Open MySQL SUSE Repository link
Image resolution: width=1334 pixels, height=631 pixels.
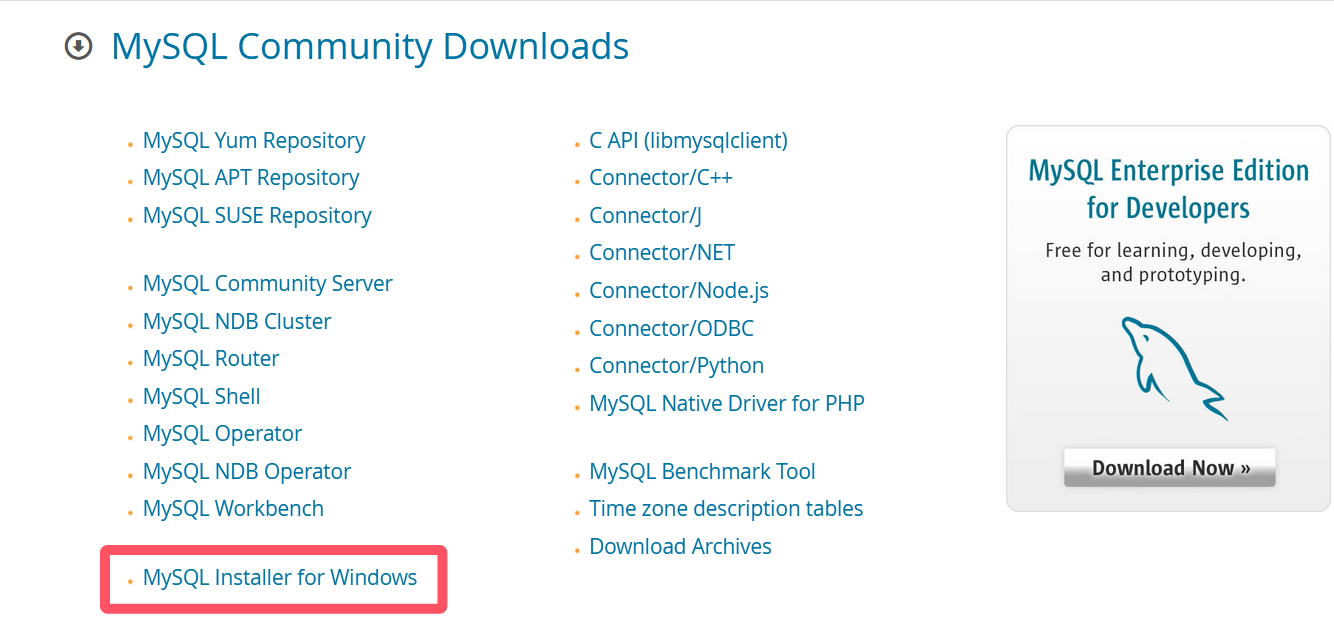click(x=257, y=215)
